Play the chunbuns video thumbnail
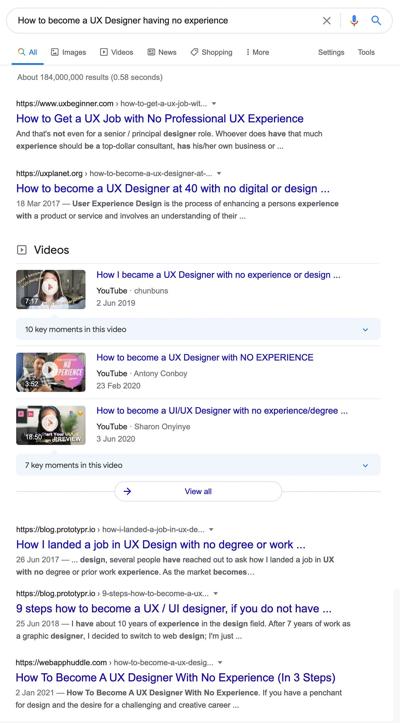The image size is (400, 723). click(51, 289)
